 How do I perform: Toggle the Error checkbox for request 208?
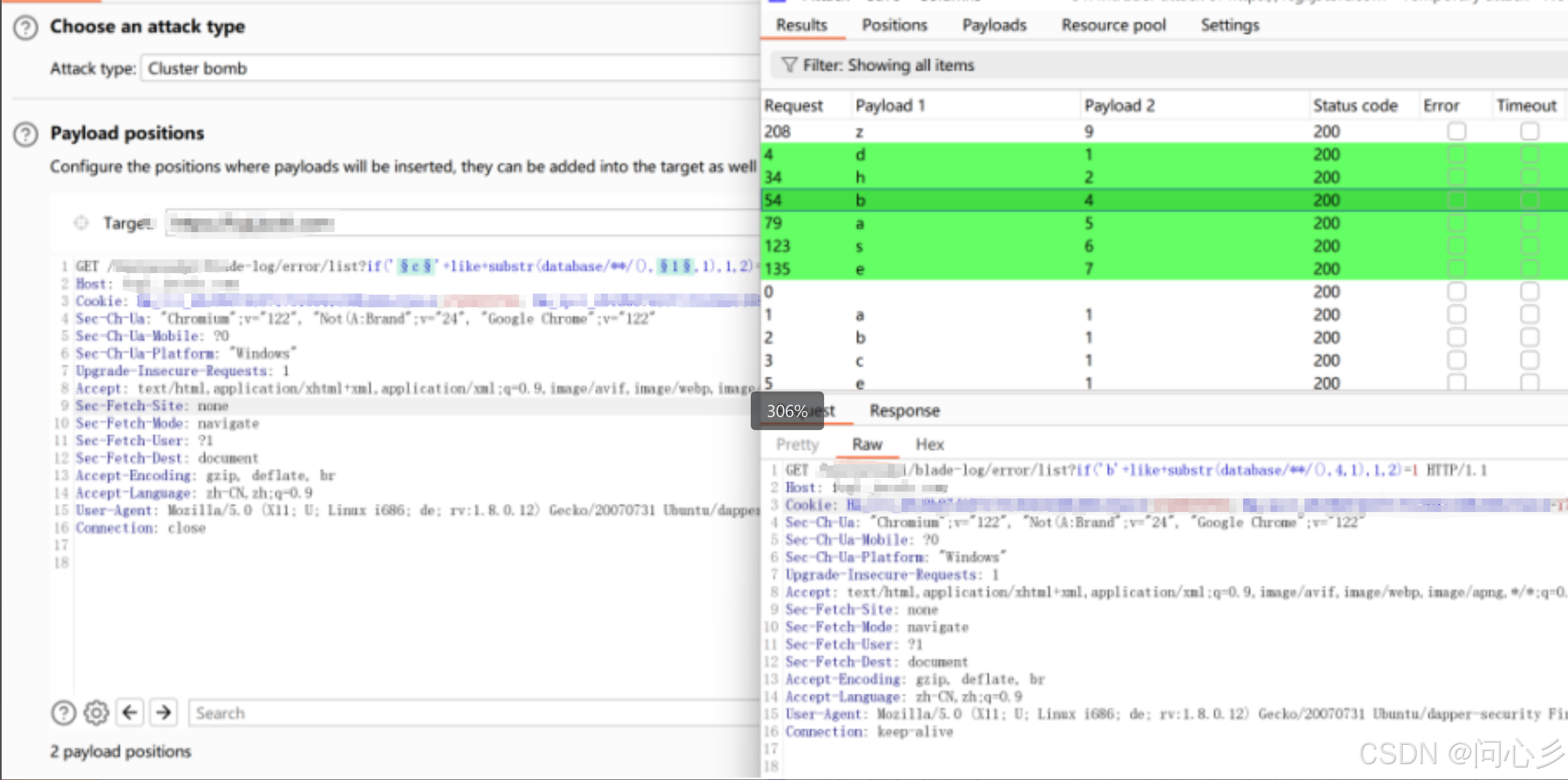pos(1456,131)
